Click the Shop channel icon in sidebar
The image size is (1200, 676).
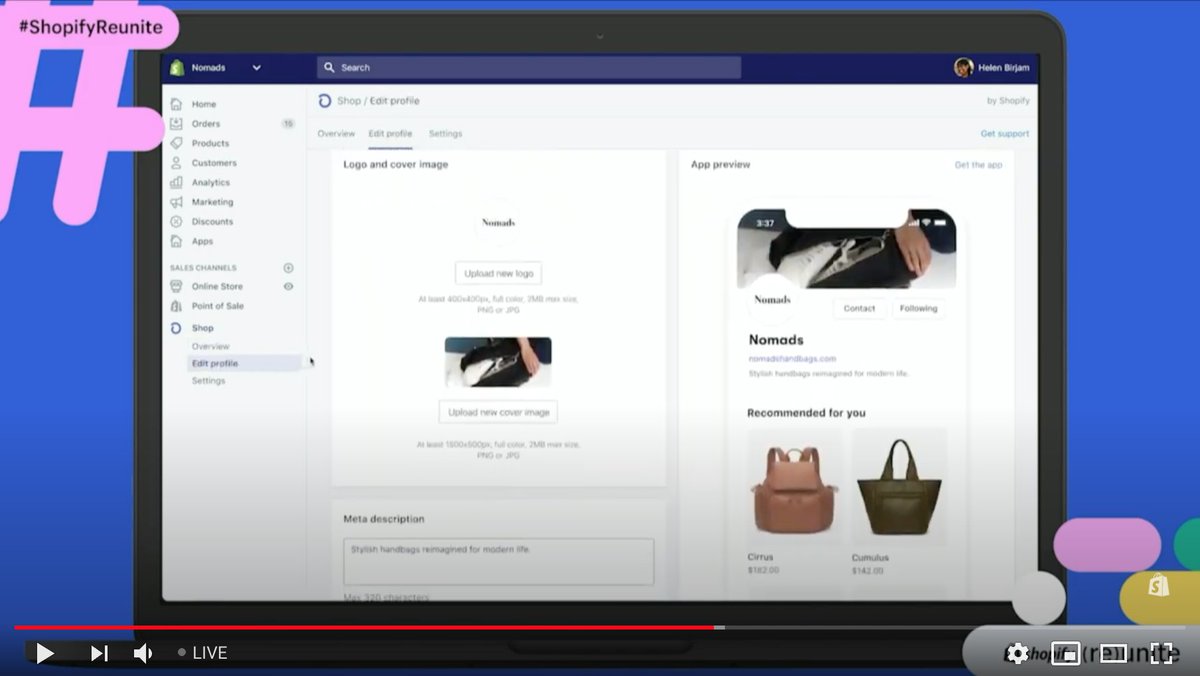pos(176,328)
